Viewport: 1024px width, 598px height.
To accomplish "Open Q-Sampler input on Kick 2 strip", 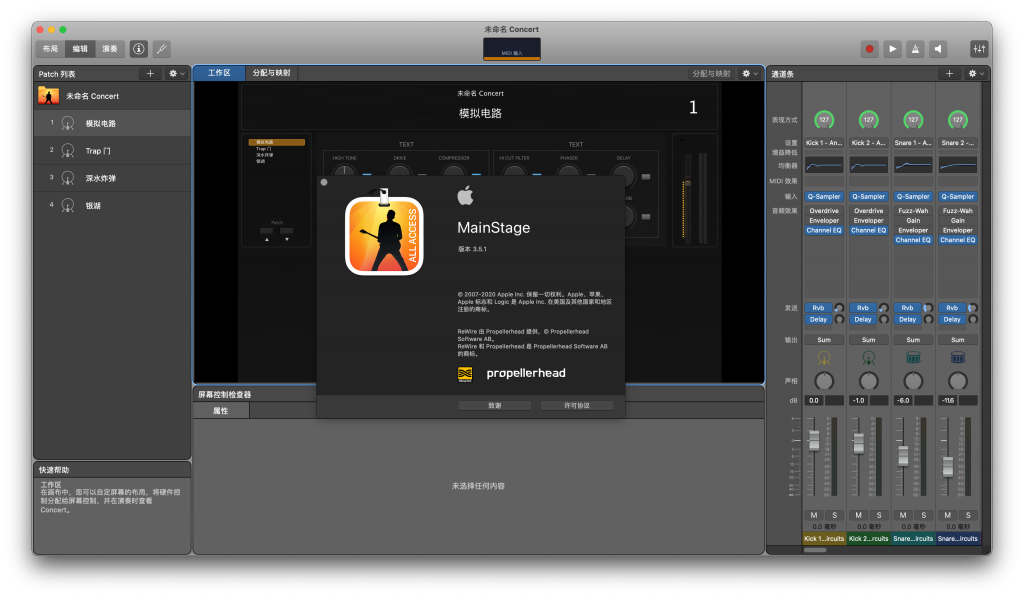I will coord(869,197).
